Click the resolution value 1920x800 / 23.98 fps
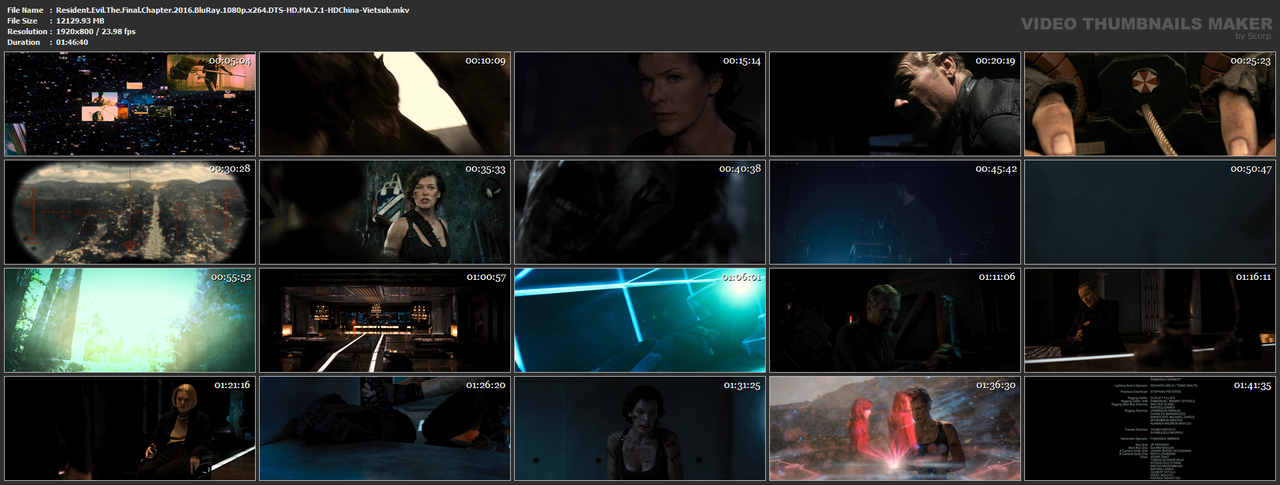The width and height of the screenshot is (1280, 485). [96, 32]
